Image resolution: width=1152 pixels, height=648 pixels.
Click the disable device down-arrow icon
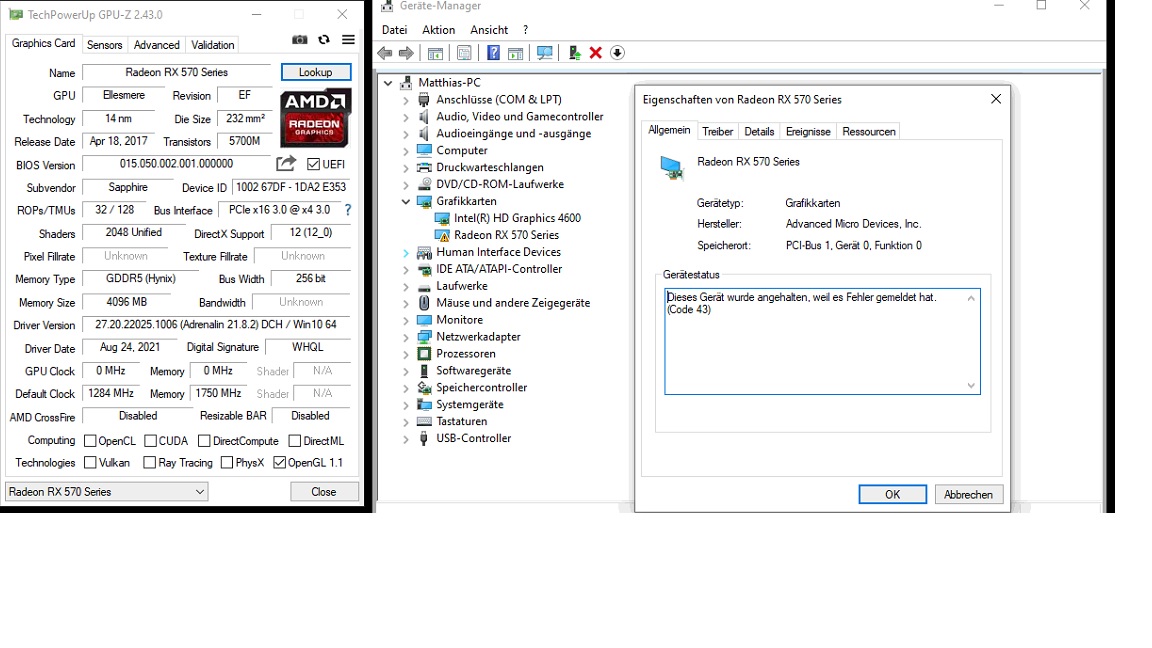click(617, 53)
